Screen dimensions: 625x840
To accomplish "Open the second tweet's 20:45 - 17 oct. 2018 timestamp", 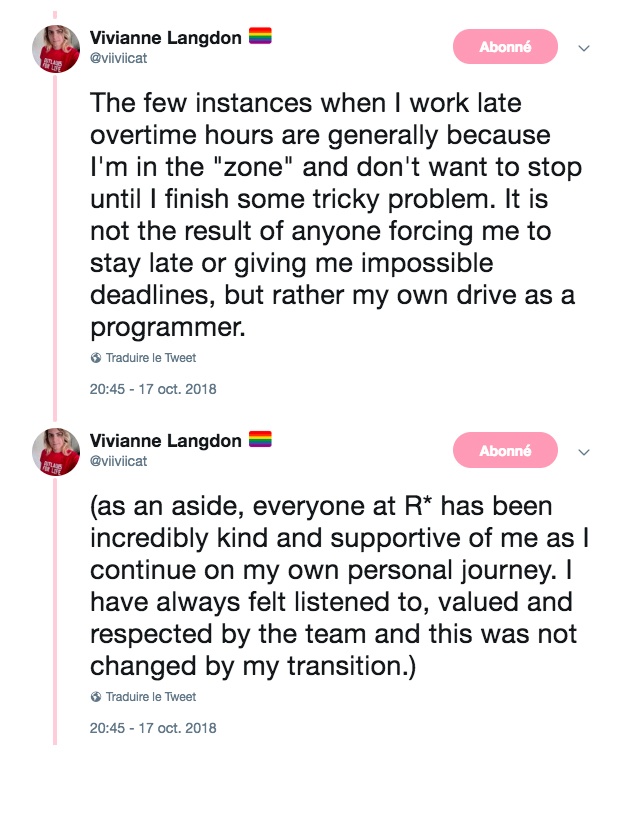I will [153, 728].
